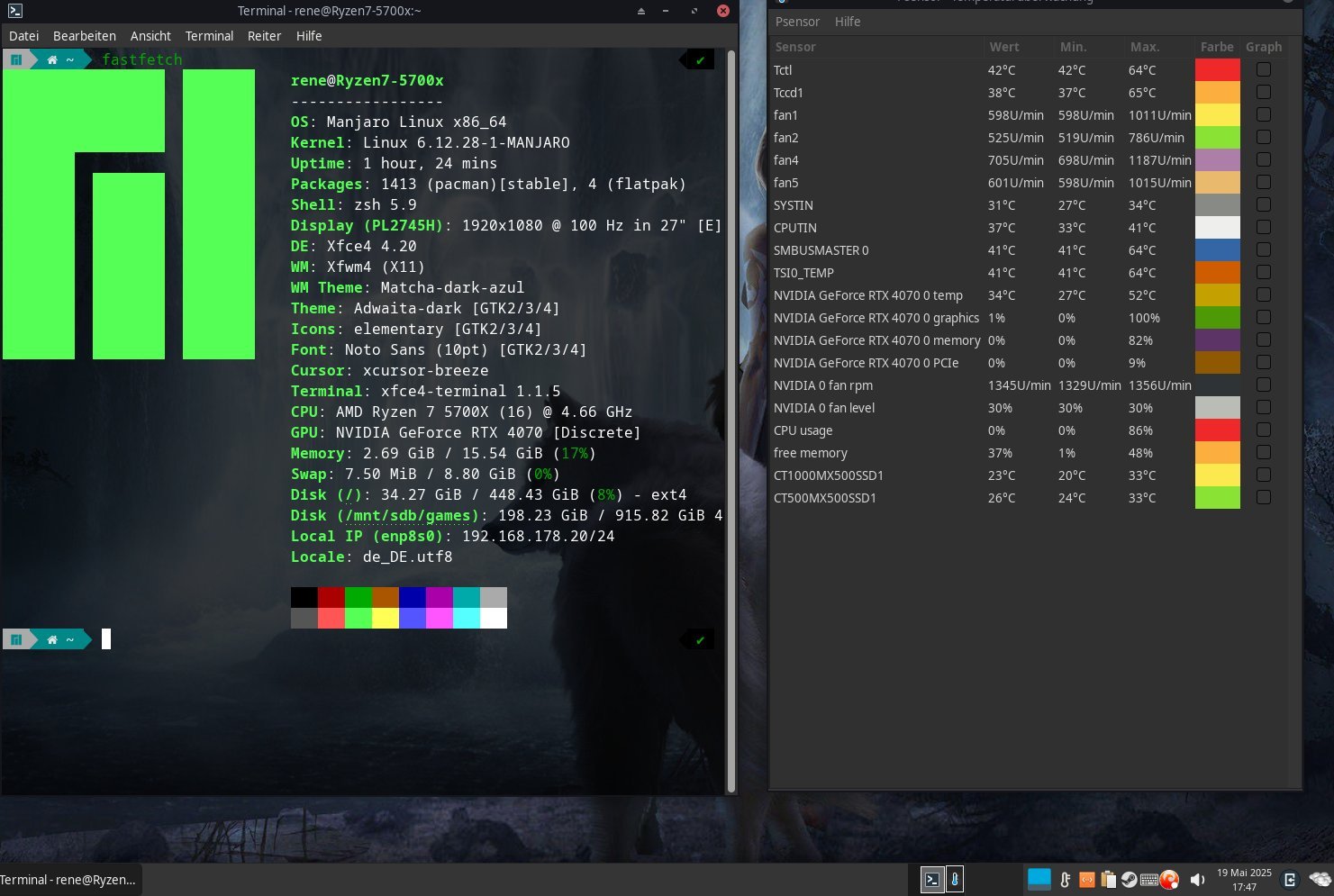Viewport: 1334px width, 896px height.
Task: Open the Terminal menu in the menu bar
Action: [209, 36]
